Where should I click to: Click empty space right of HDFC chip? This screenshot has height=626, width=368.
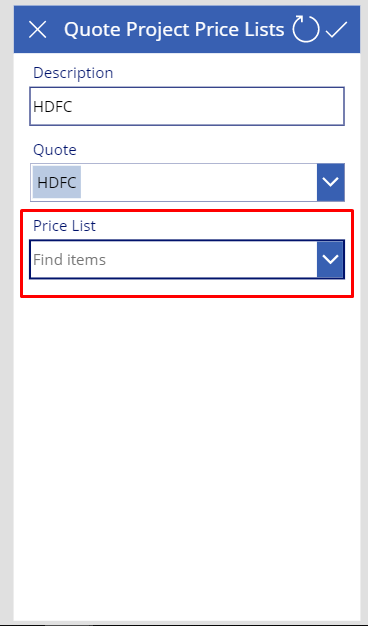pyautogui.click(x=199, y=182)
